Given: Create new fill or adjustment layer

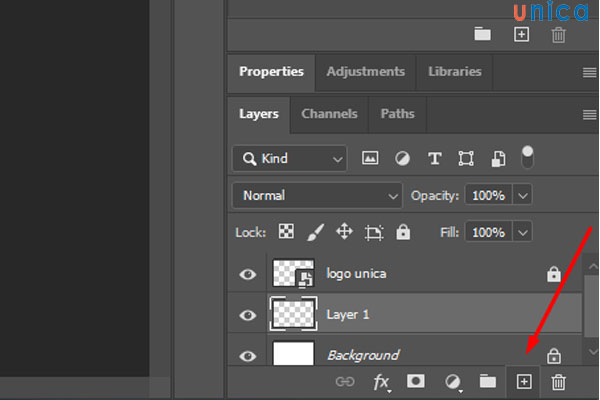Looking at the screenshot, I should point(453,382).
